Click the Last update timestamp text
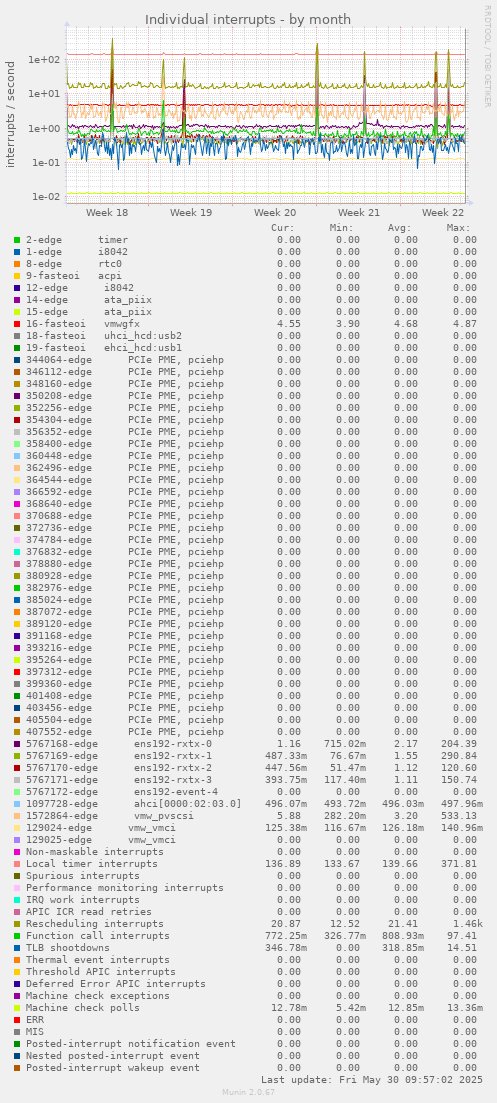Image resolution: width=497 pixels, height=1103 pixels. [x=372, y=1079]
